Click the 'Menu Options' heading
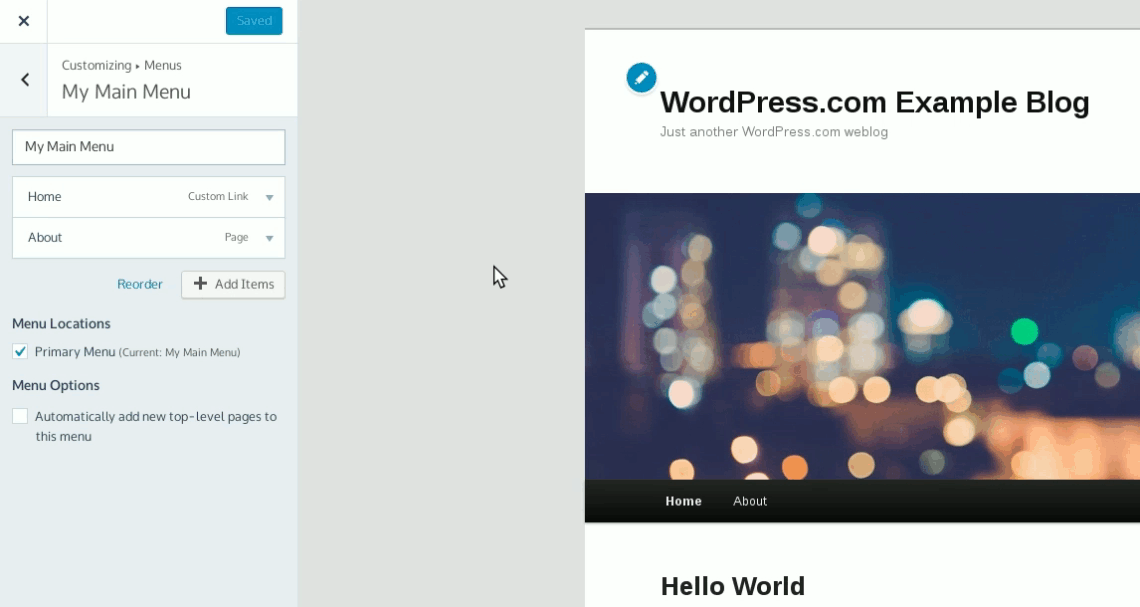The width and height of the screenshot is (1140, 607). (x=56, y=385)
